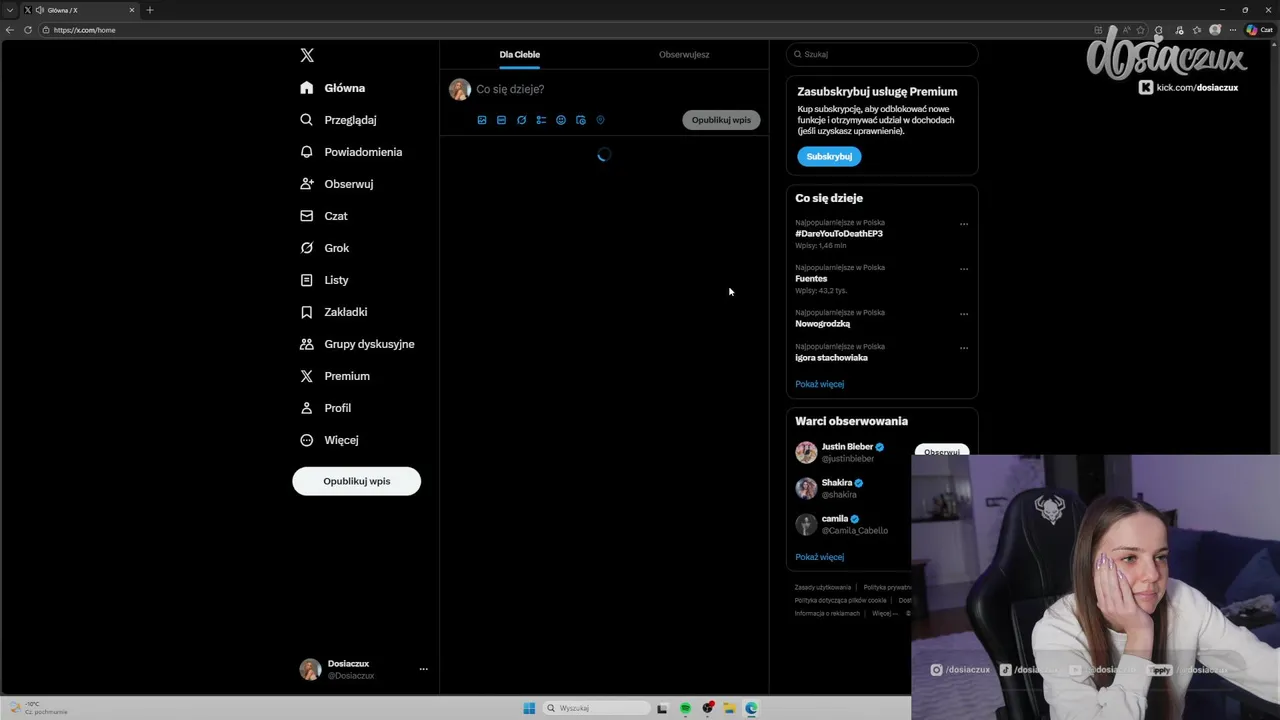Open Profil page
Image resolution: width=1280 pixels, height=720 pixels.
click(x=326, y=408)
